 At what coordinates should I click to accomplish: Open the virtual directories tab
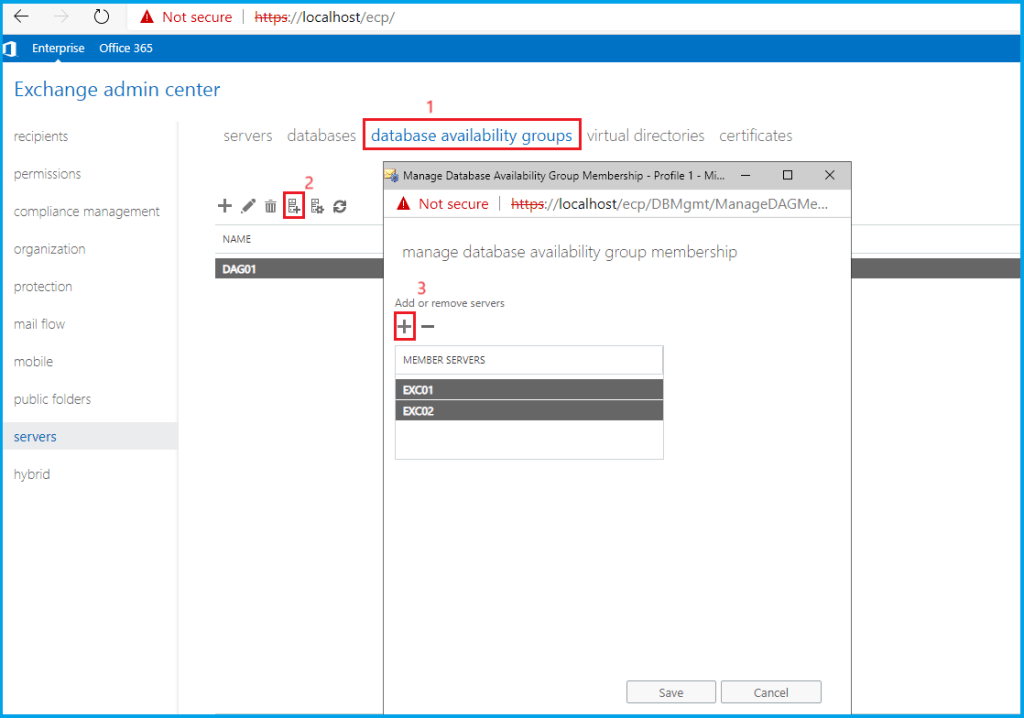click(645, 136)
